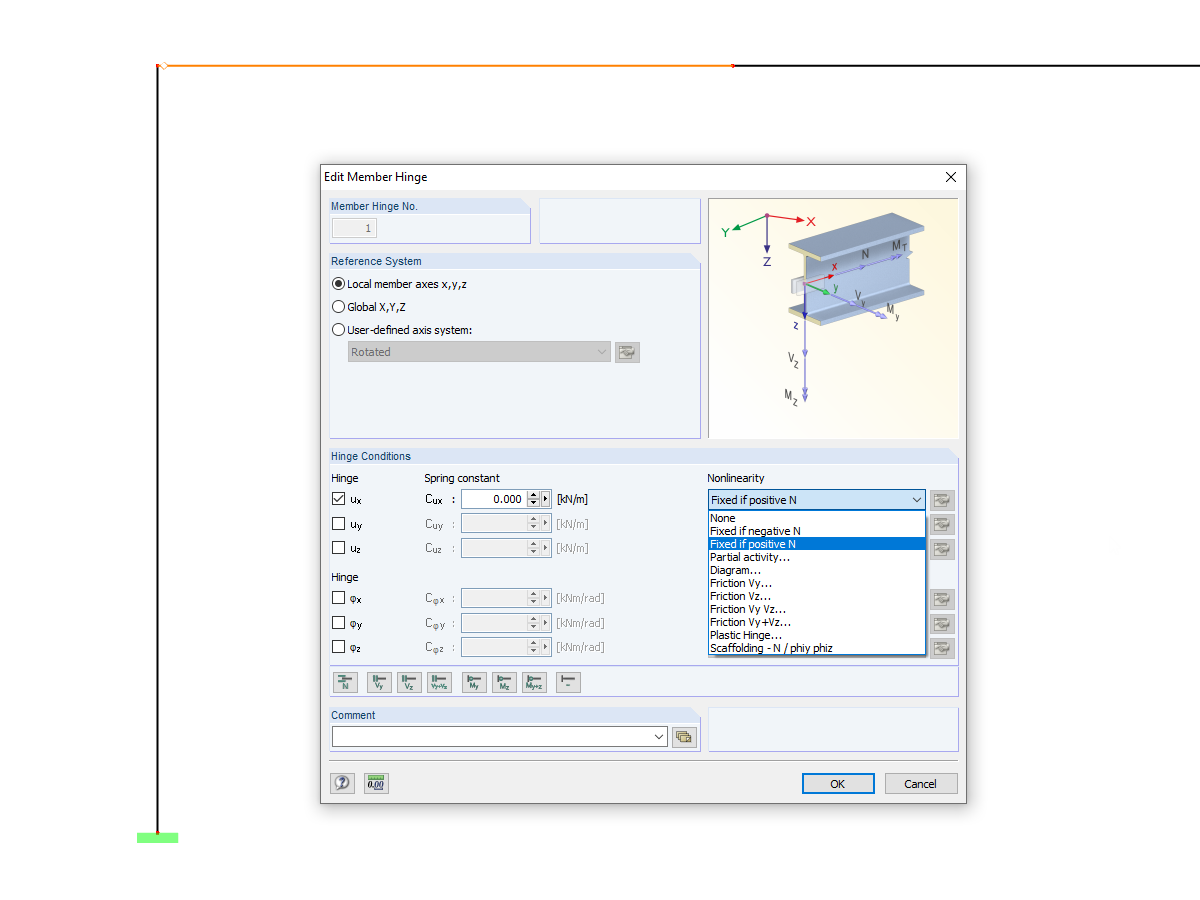Uncheck the ux hinge checkbox
Viewport: 1200px width, 900px height.
point(337,497)
